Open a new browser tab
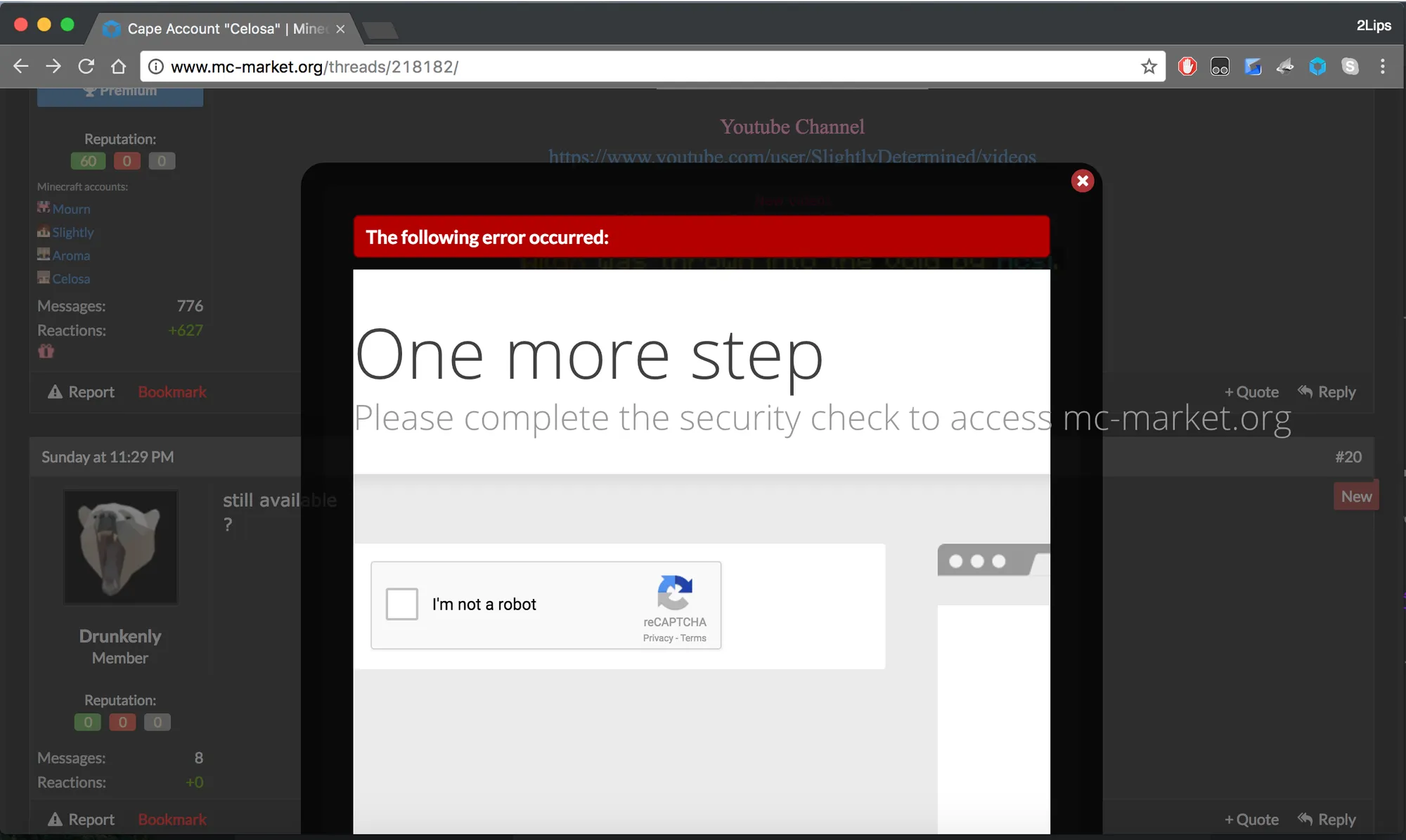 (x=380, y=30)
